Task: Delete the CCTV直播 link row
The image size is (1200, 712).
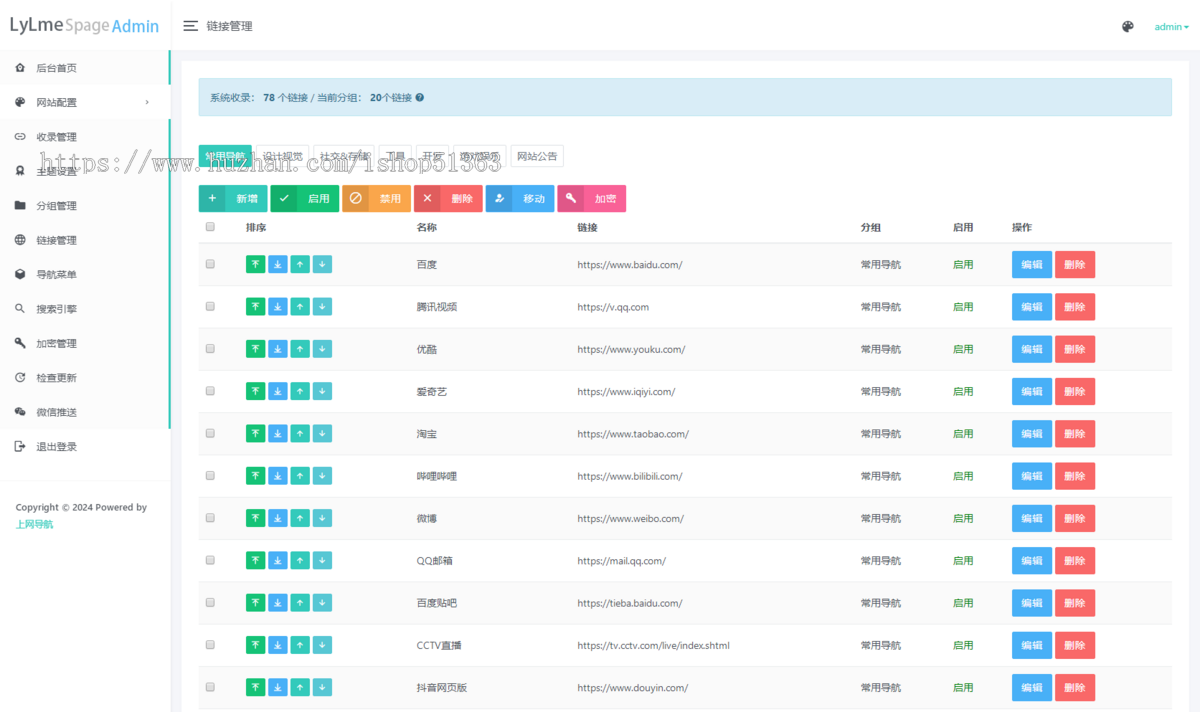Action: point(1075,645)
